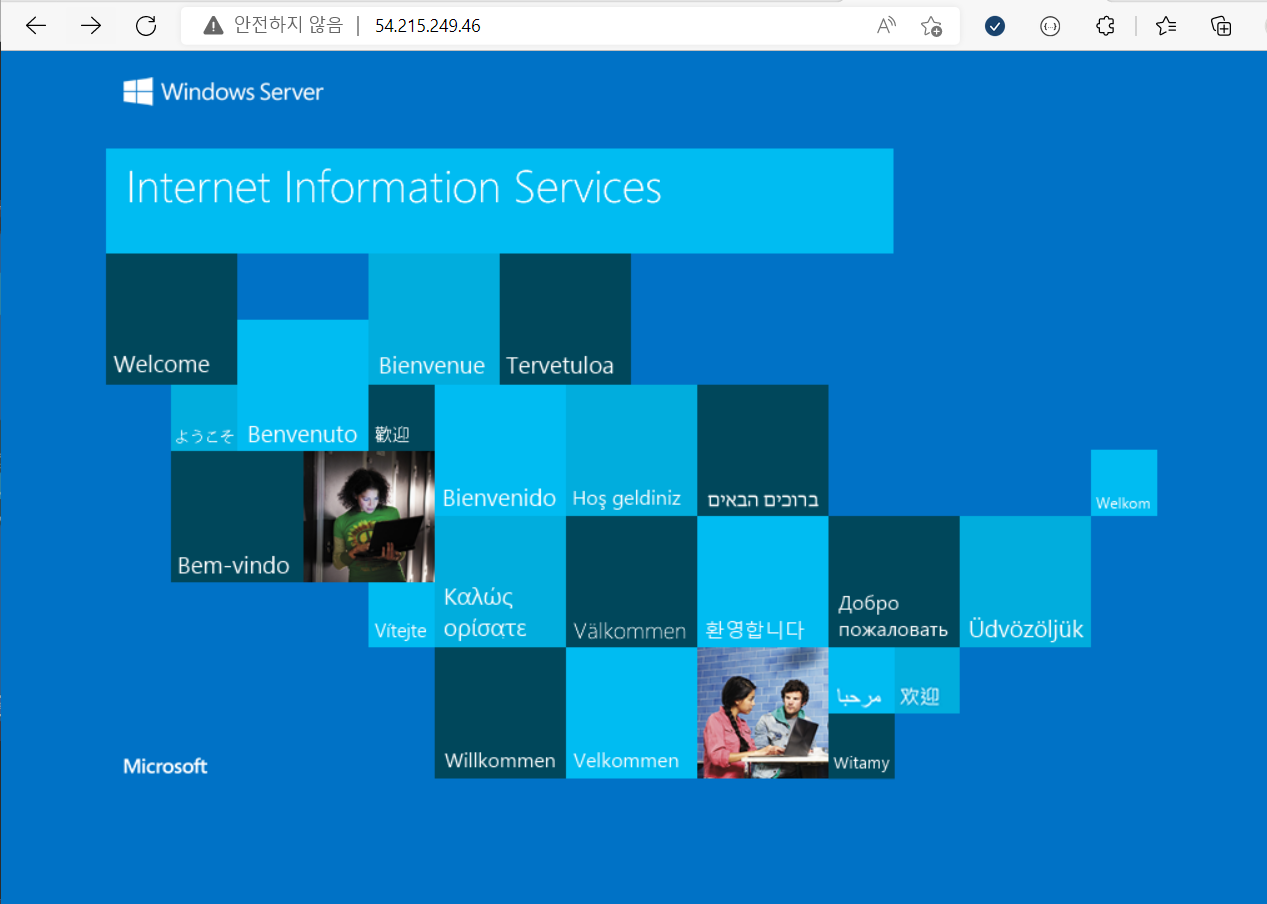Click the Bem-vindo tile
Image resolution: width=1267 pixels, height=904 pixels.
tap(237, 516)
